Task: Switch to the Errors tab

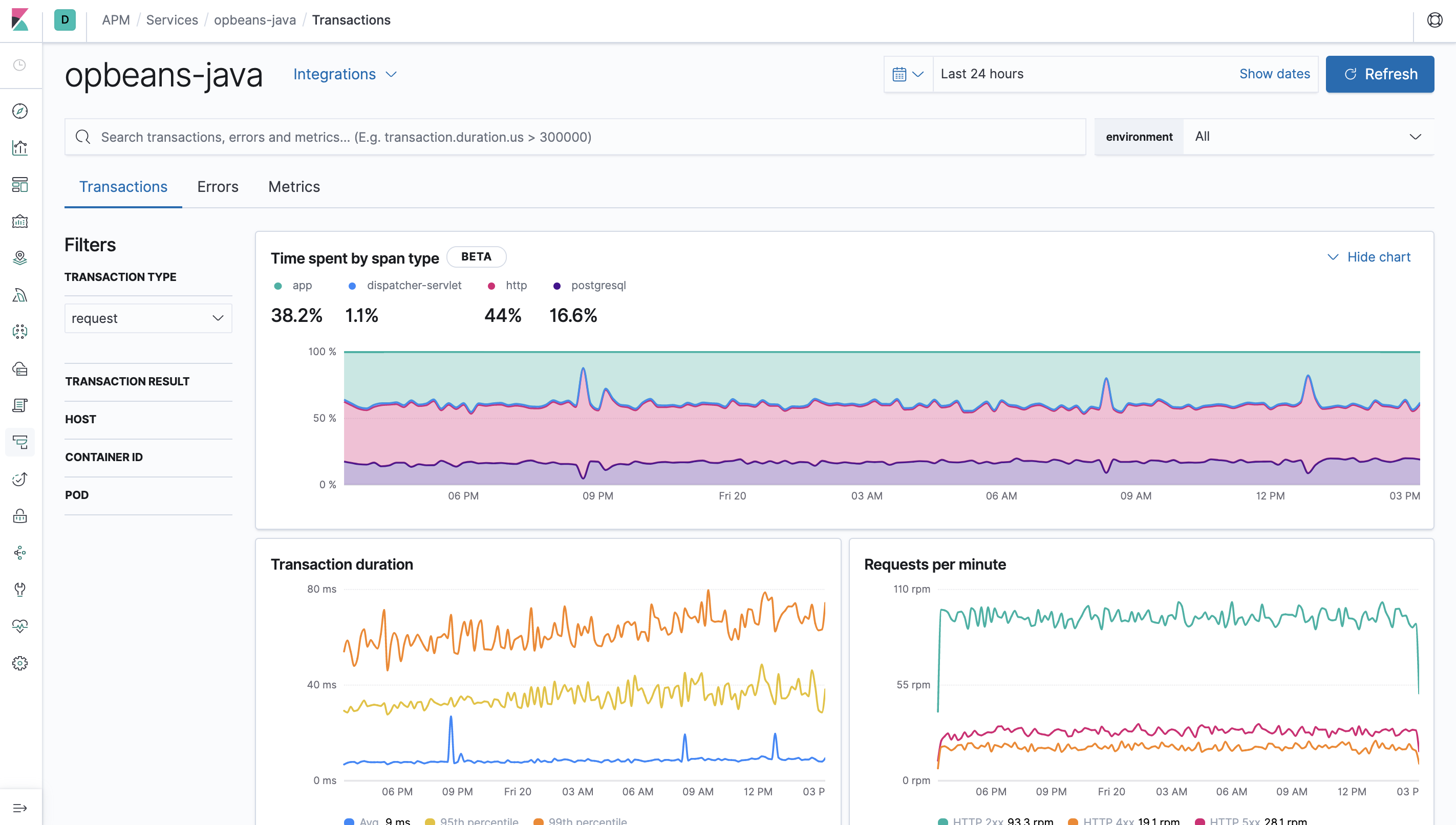Action: point(217,186)
